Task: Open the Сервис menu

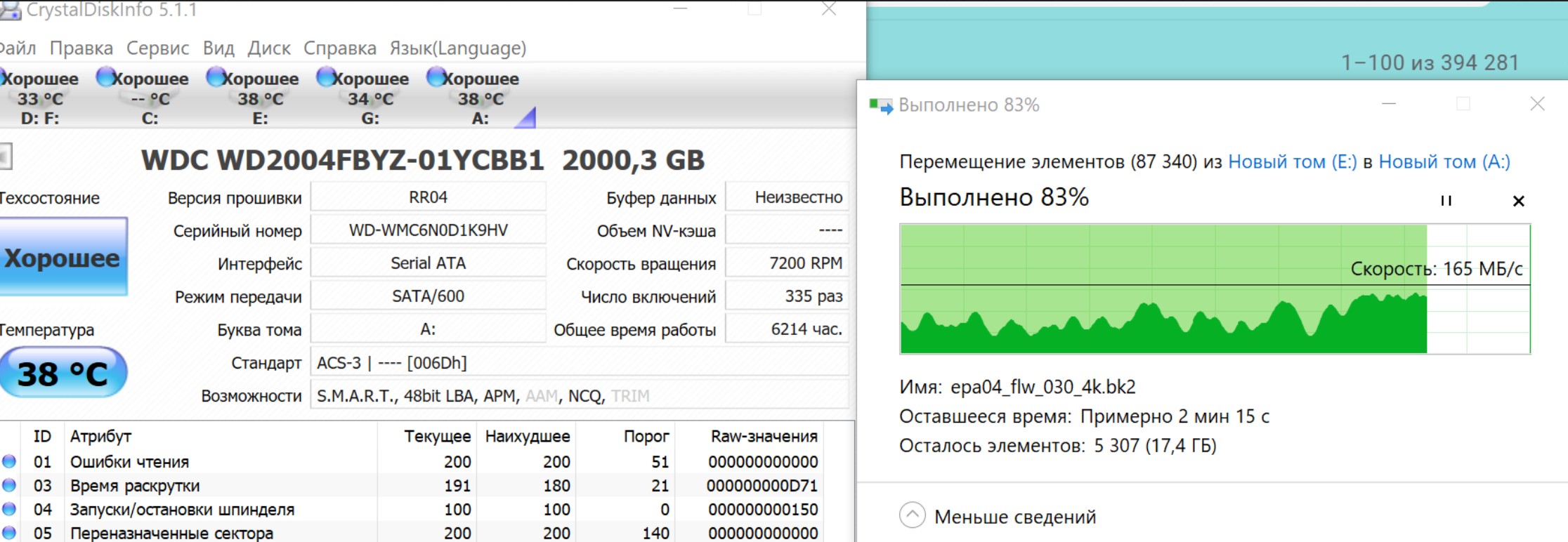Action: pos(157,48)
